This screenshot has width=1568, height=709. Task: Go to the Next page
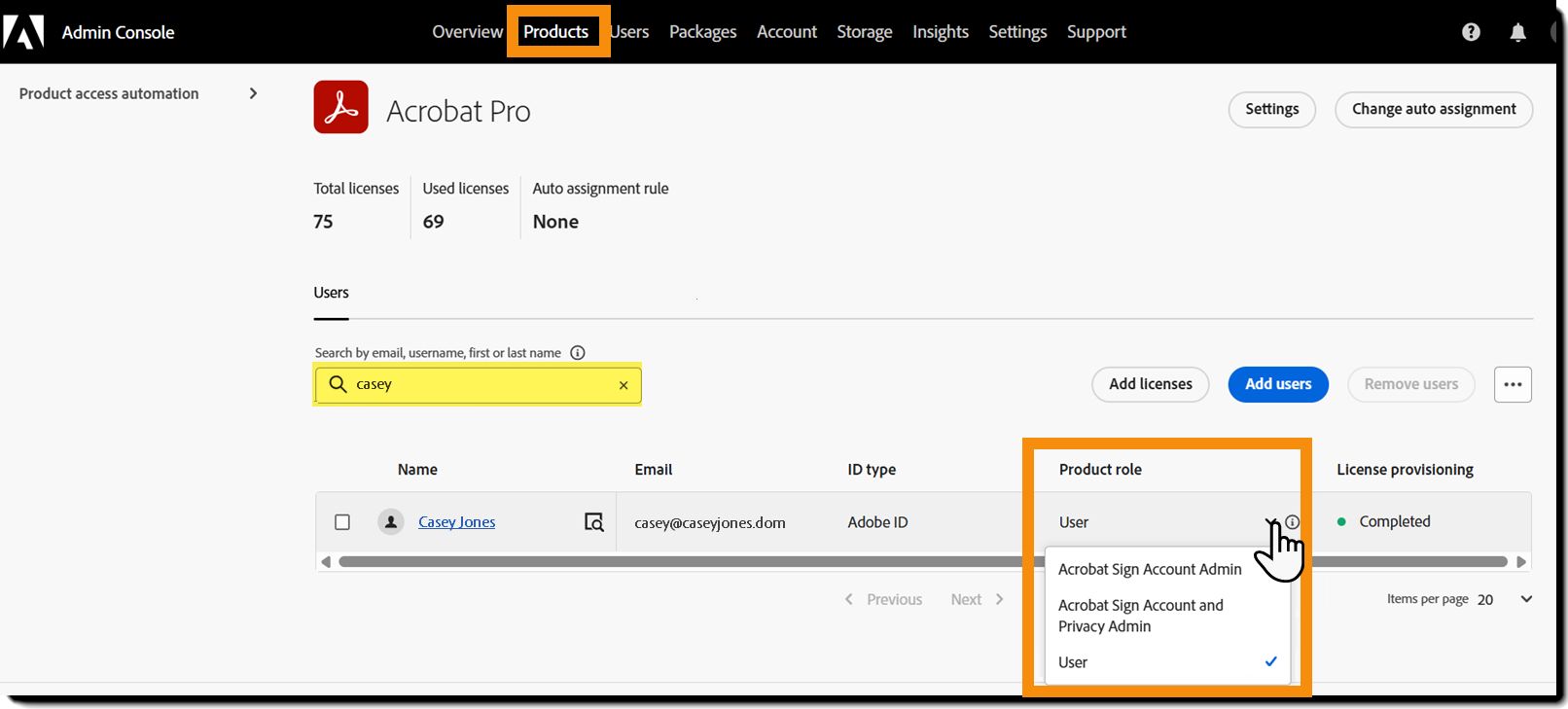tap(978, 599)
